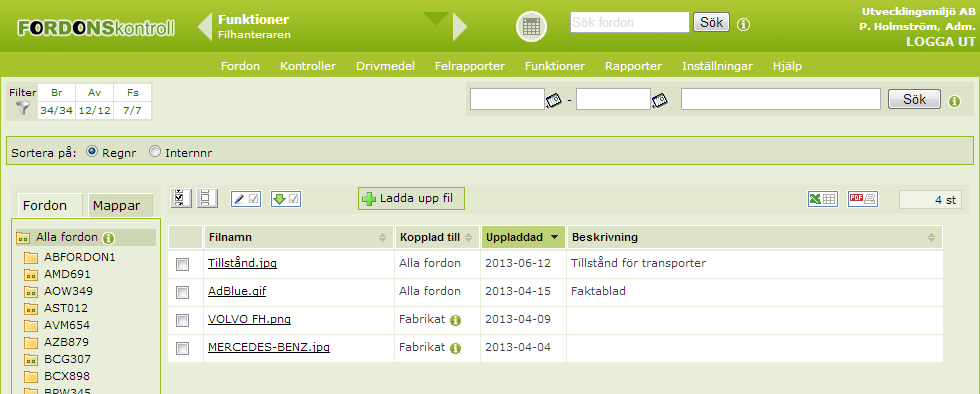The height and width of the screenshot is (394, 980).
Task: Select the Fs 7/7 filter cell
Action: (132, 101)
